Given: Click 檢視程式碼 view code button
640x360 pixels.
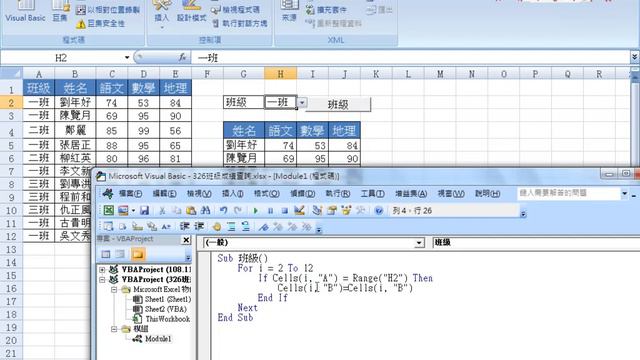Looking at the screenshot, I should point(235,10).
